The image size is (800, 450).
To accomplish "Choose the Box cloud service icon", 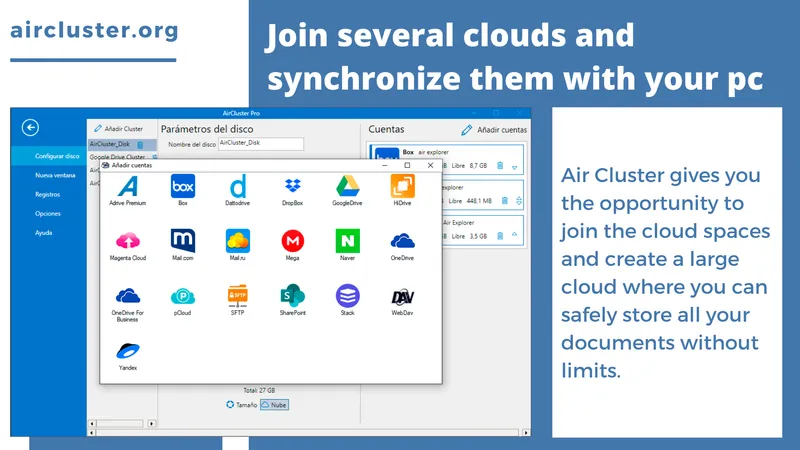I will (x=183, y=189).
